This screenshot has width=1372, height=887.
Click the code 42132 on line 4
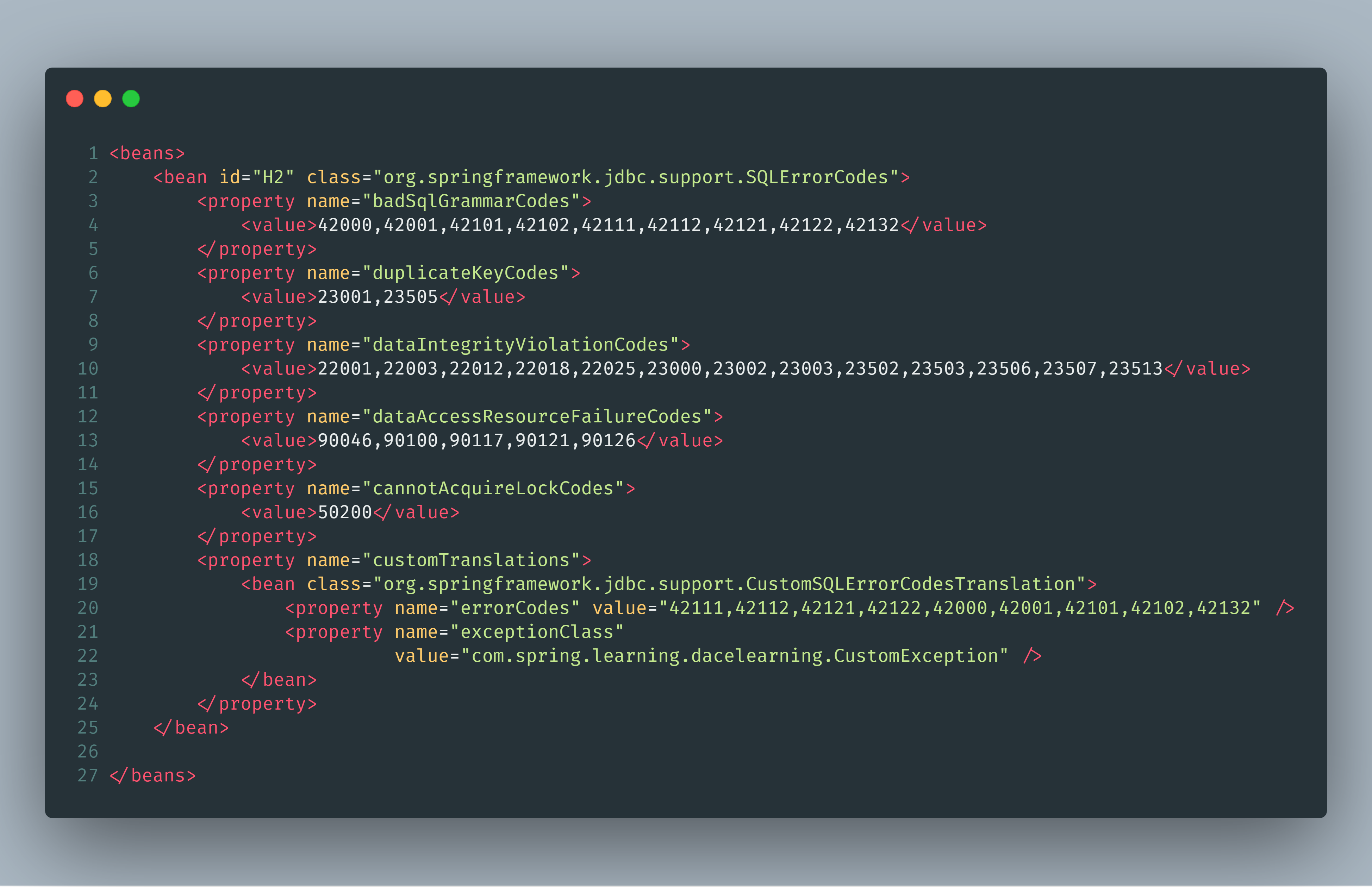pos(872,225)
